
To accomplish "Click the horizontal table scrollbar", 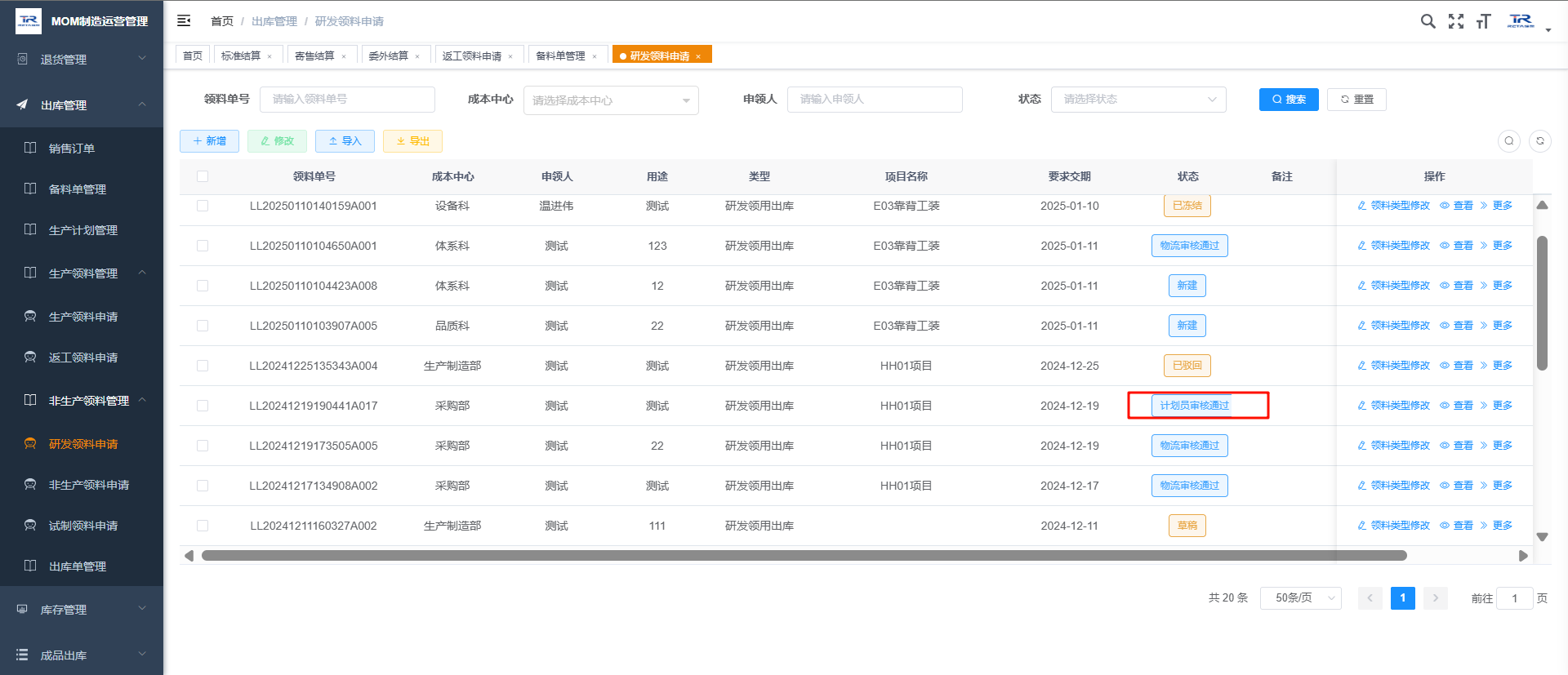I will pos(804,556).
